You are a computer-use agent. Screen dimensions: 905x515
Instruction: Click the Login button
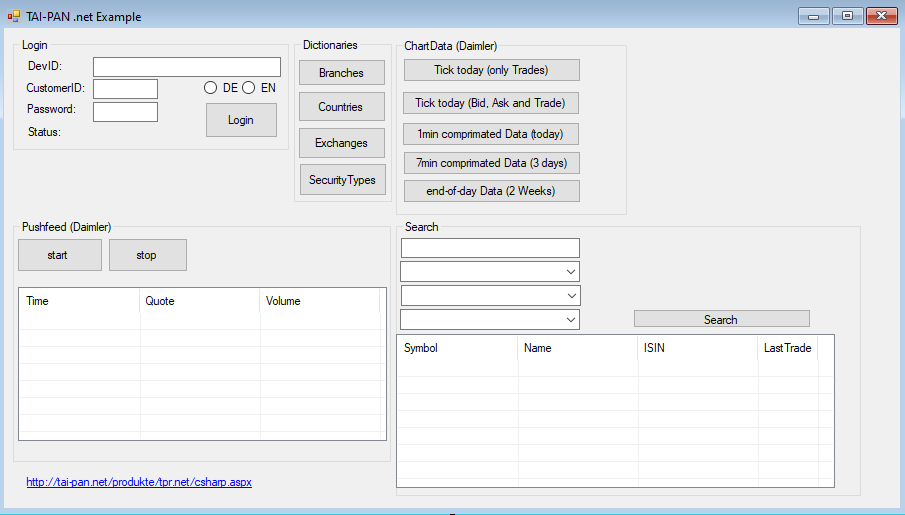241,120
